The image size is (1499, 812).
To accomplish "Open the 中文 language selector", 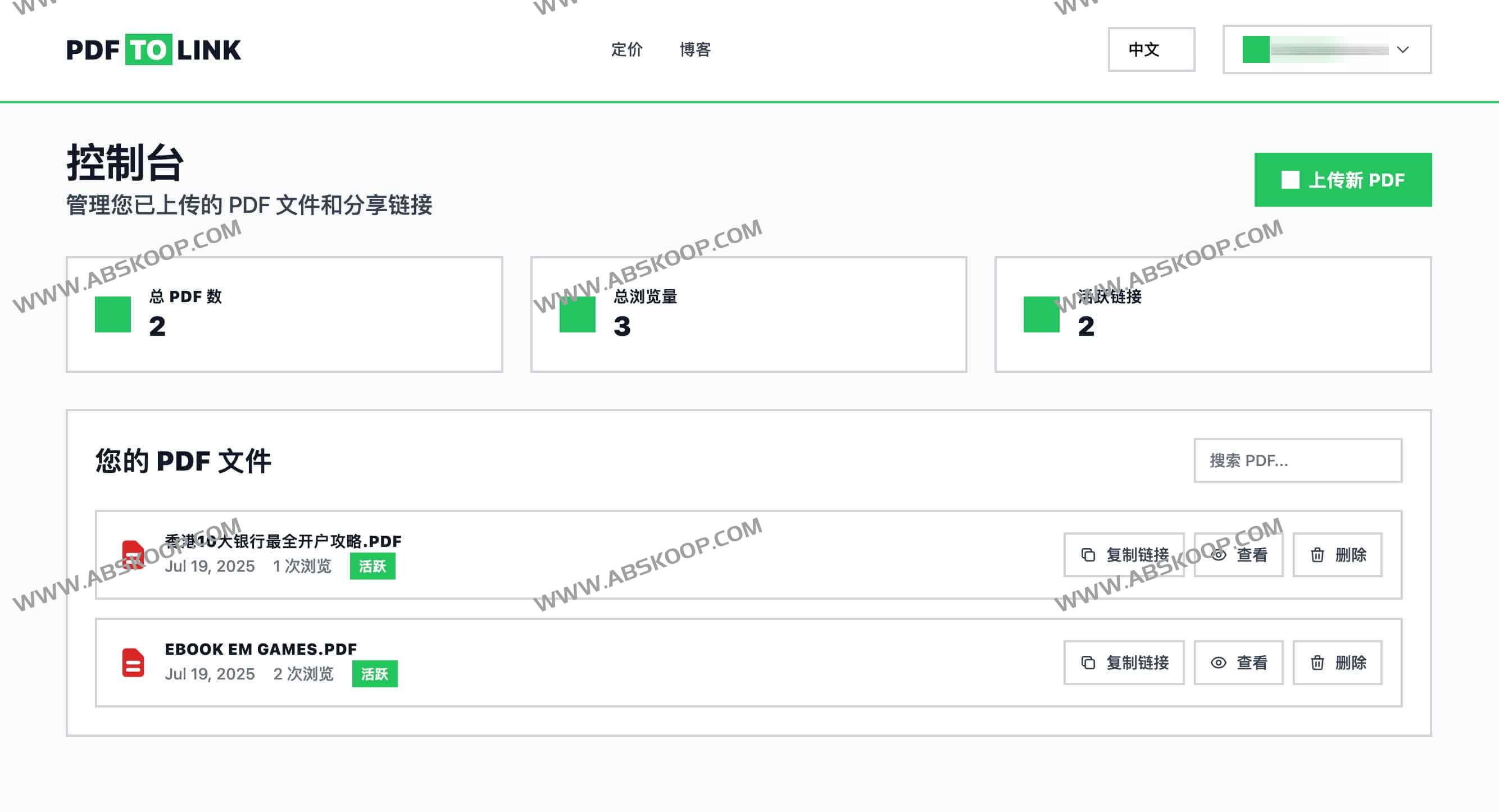I will (1151, 49).
